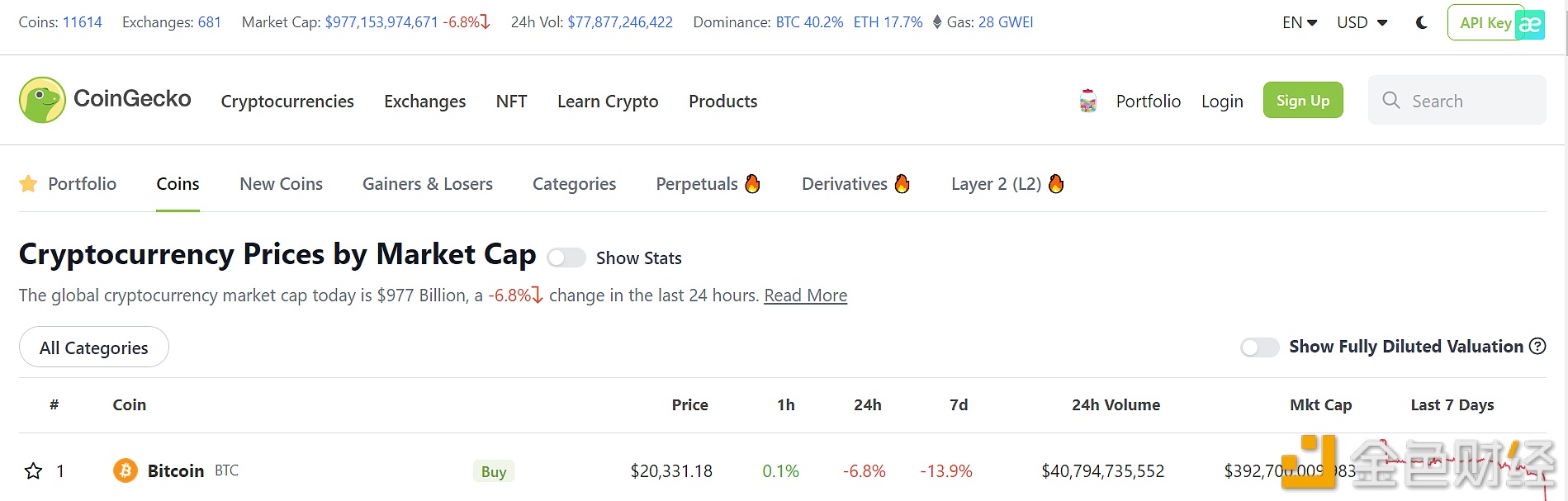Sort by the # rank column
The height and width of the screenshot is (501, 1568).
pyautogui.click(x=54, y=404)
